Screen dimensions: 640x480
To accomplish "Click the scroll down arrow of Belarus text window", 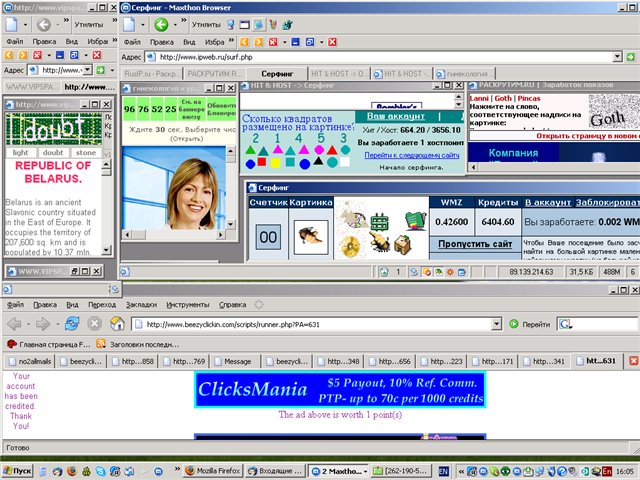I will point(106,250).
